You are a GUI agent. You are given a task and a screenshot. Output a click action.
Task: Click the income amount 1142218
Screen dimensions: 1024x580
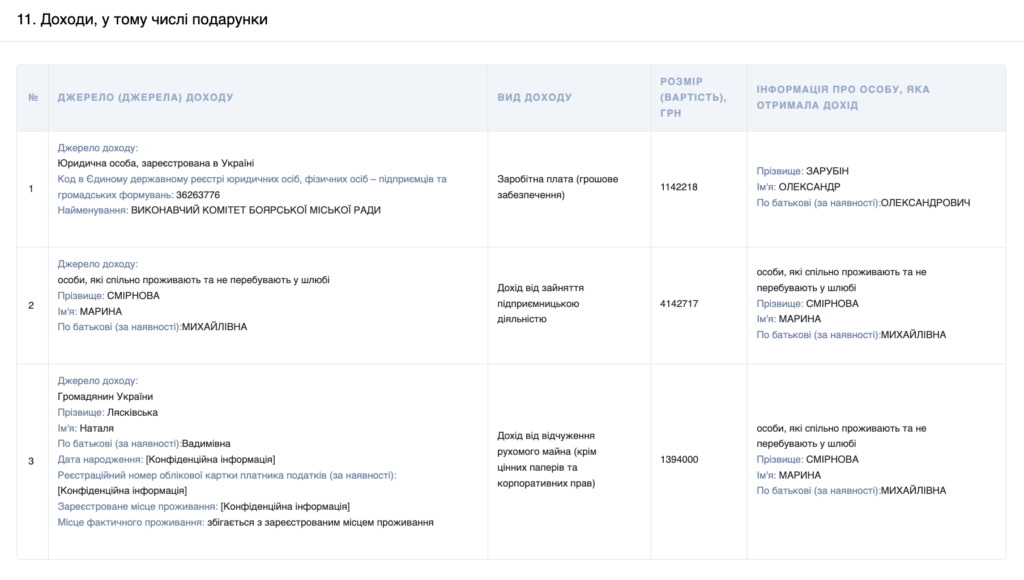679,187
